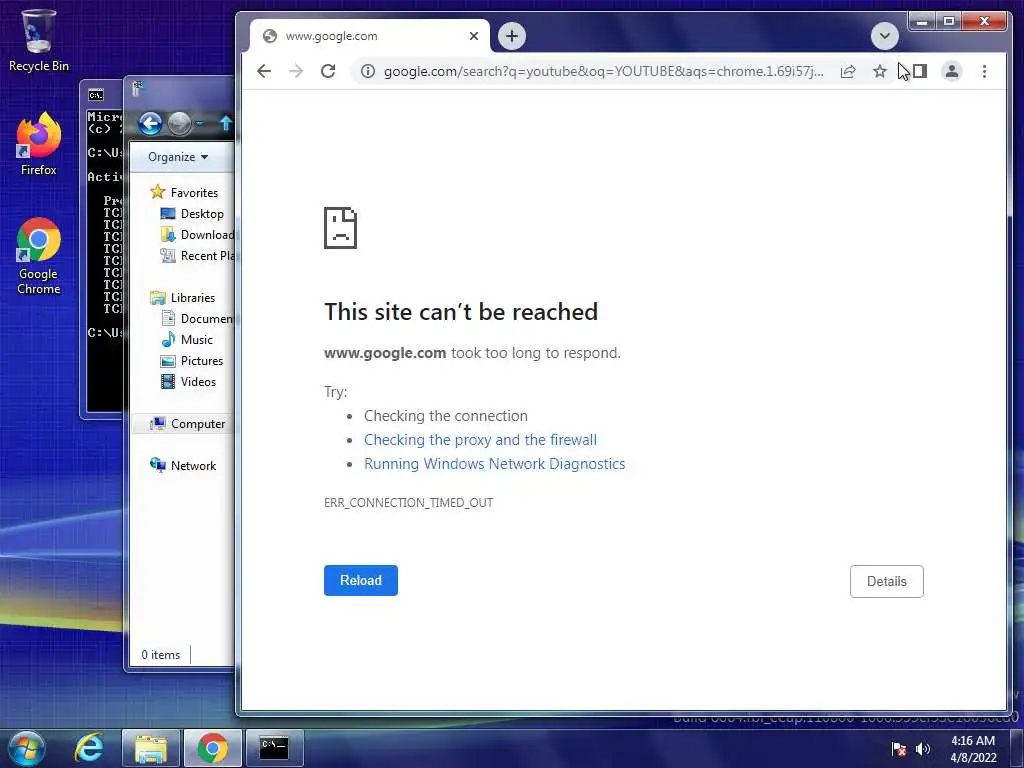Select Pictures library in Explorer sidebar
The width and height of the screenshot is (1024, 768).
pos(192,360)
